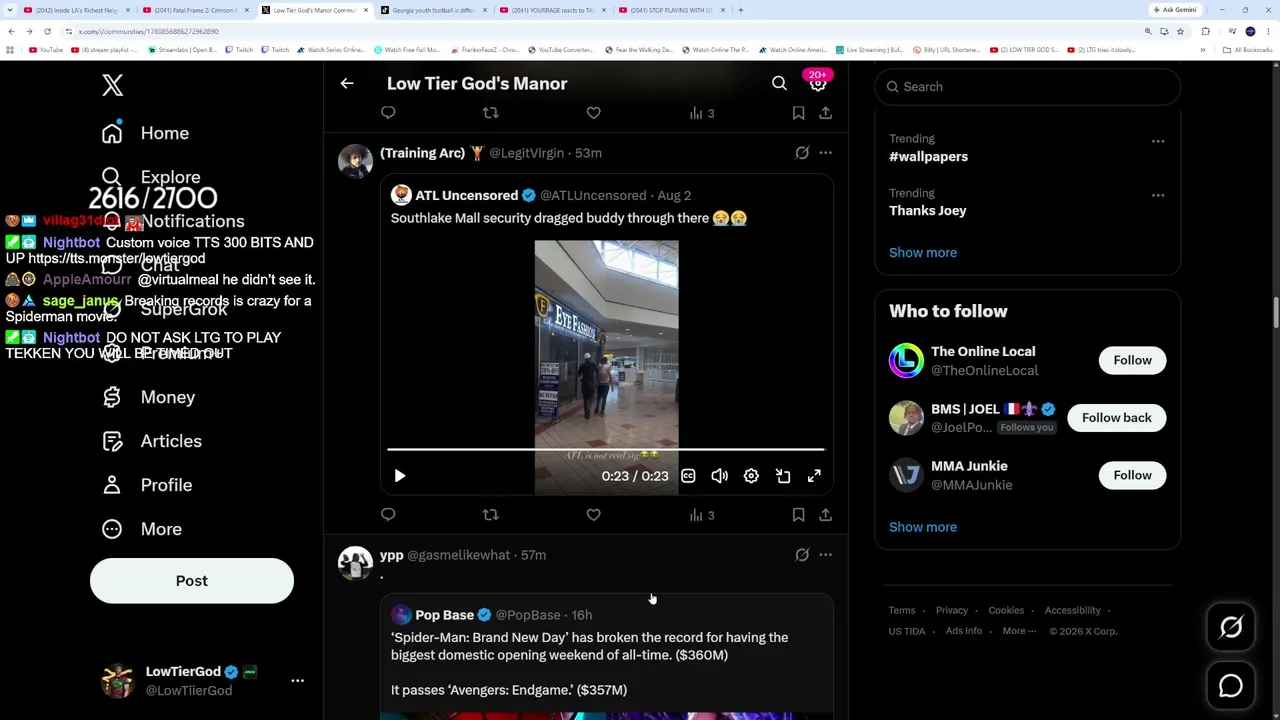The height and width of the screenshot is (720, 1280).
Task: Open the Pop Base quoted post author
Action: (x=445, y=615)
